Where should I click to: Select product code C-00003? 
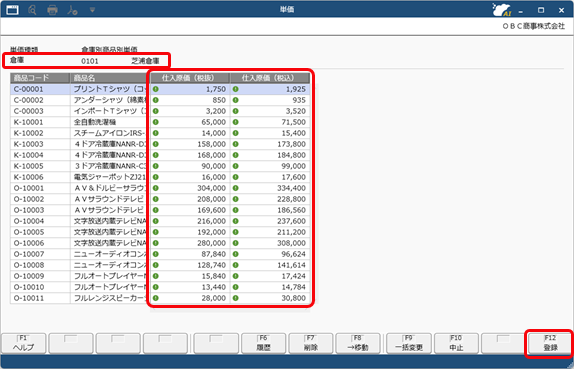tap(29, 111)
